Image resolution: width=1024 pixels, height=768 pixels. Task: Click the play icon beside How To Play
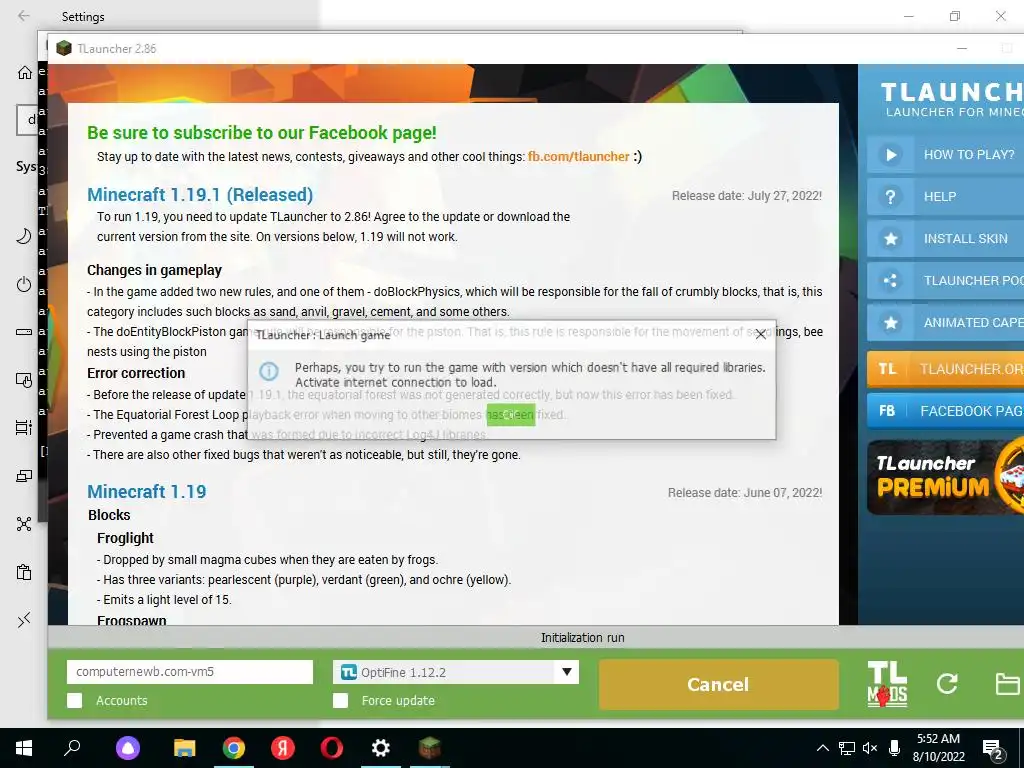[890, 155]
